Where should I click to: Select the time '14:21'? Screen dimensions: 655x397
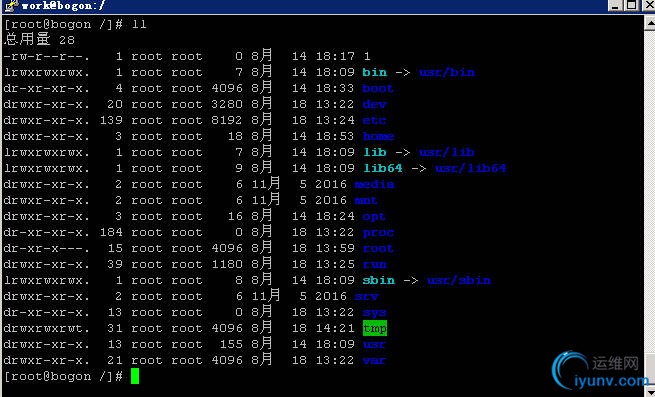pyautogui.click(x=335, y=328)
